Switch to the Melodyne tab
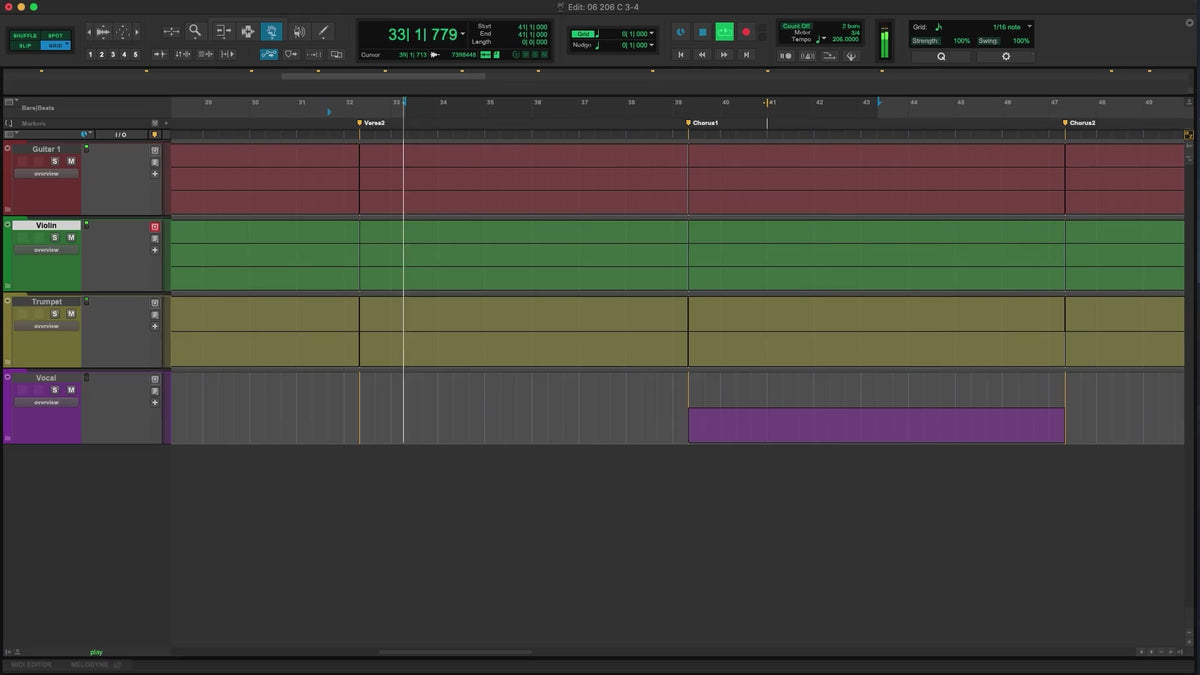The image size is (1200, 675). click(x=90, y=664)
